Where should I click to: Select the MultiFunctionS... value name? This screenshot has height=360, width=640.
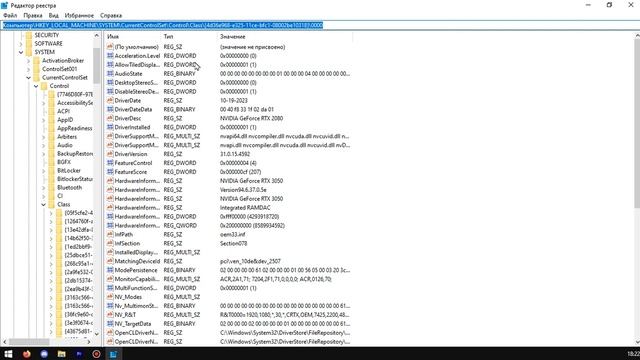[x=136, y=288]
